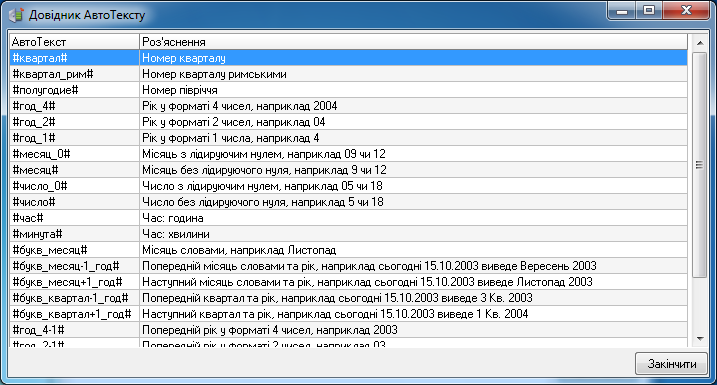The width and height of the screenshot is (717, 385).
Task: Click the Закінчити button
Action: click(671, 364)
